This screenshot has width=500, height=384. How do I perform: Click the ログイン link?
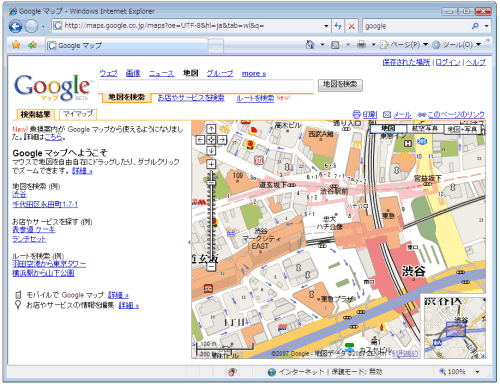point(448,62)
